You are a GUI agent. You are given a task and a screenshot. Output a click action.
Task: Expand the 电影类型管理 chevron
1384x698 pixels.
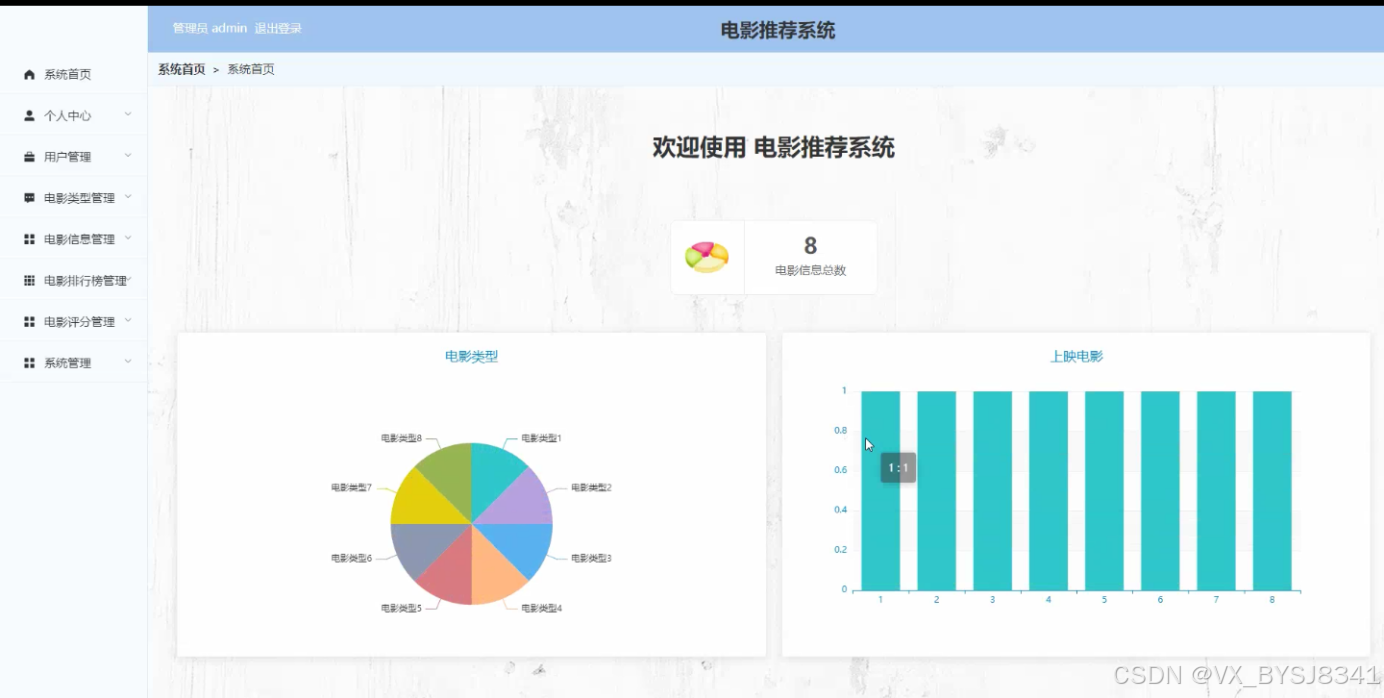pos(128,197)
